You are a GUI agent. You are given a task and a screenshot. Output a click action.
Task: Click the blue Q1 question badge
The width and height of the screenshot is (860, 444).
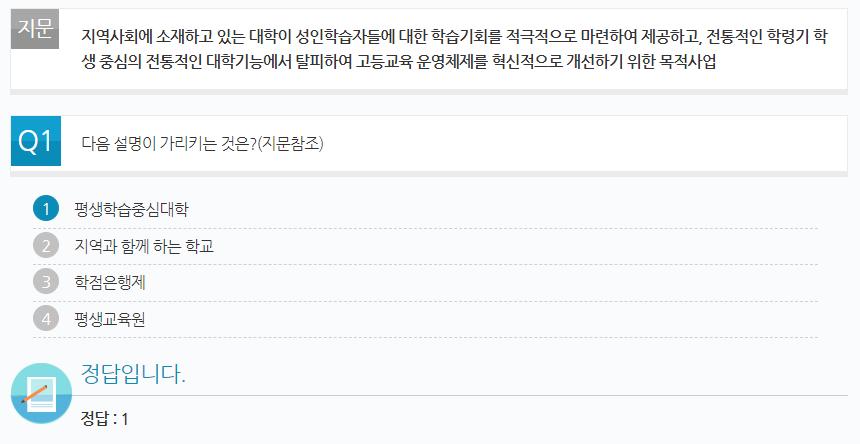[36, 141]
